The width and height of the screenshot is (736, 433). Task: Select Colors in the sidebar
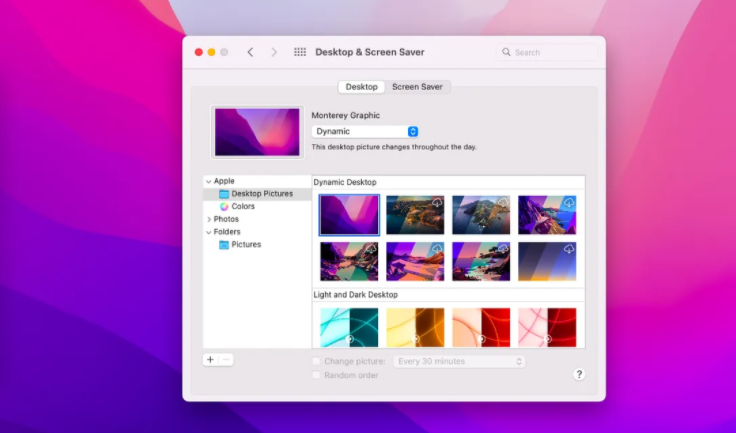point(257,207)
